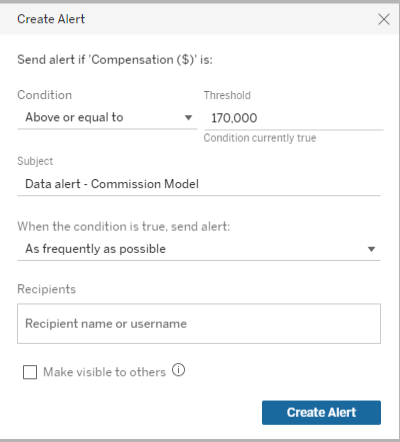Image resolution: width=400 pixels, height=442 pixels.
Task: Click the Recipients section label
Action: click(x=46, y=289)
